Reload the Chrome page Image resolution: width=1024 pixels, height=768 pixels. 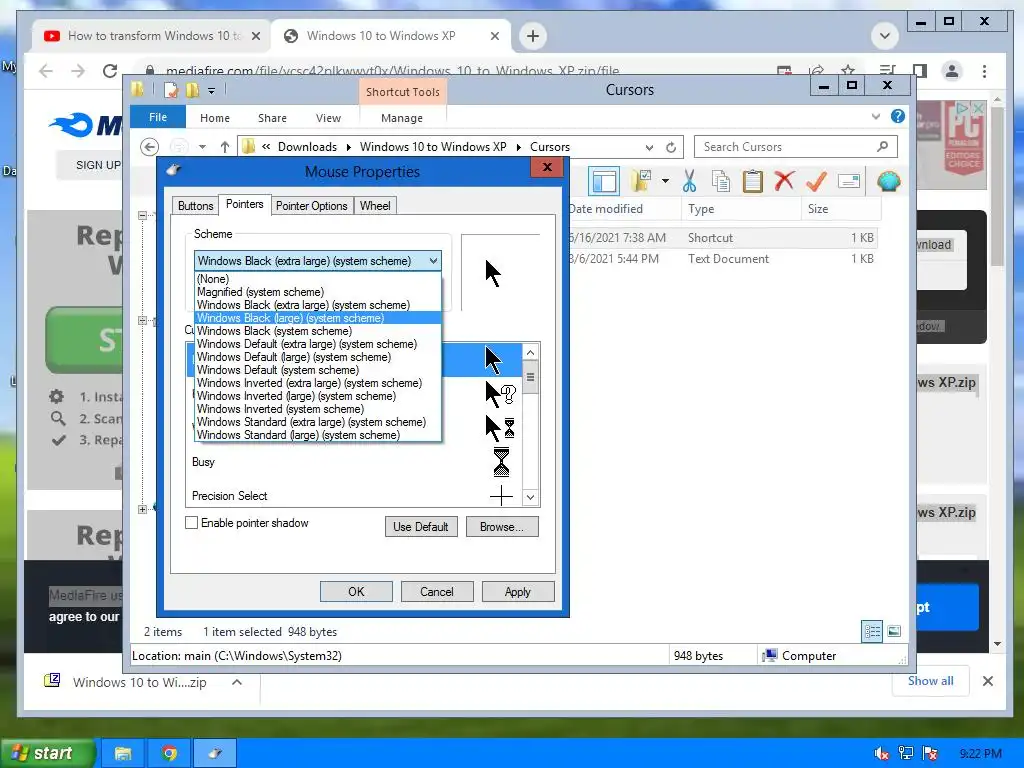pyautogui.click(x=110, y=71)
